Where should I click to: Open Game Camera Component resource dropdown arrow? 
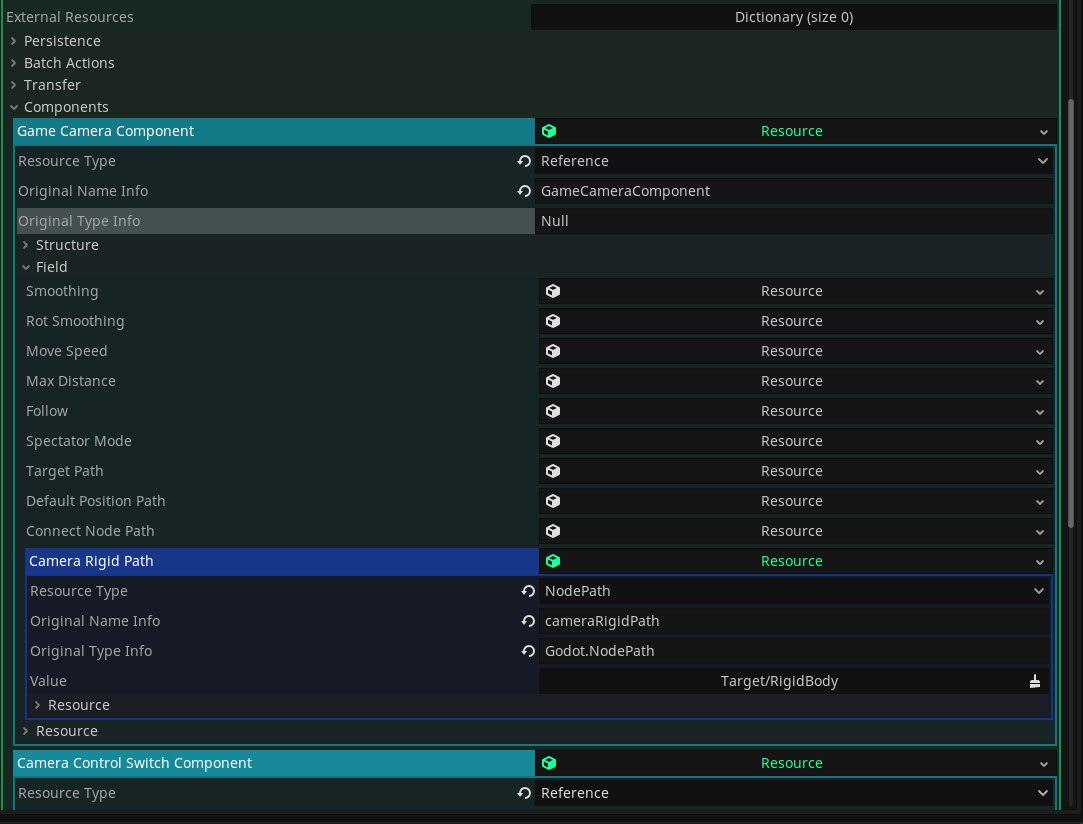[1044, 132]
